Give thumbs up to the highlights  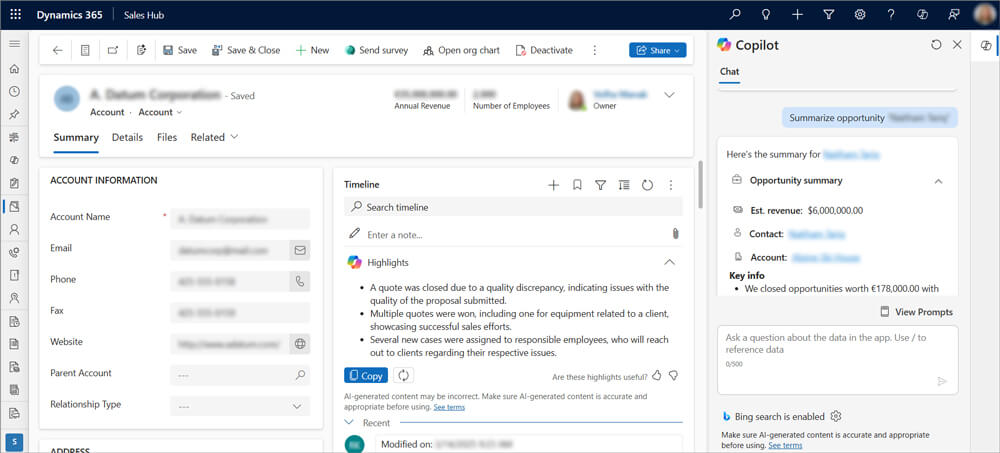pos(657,376)
